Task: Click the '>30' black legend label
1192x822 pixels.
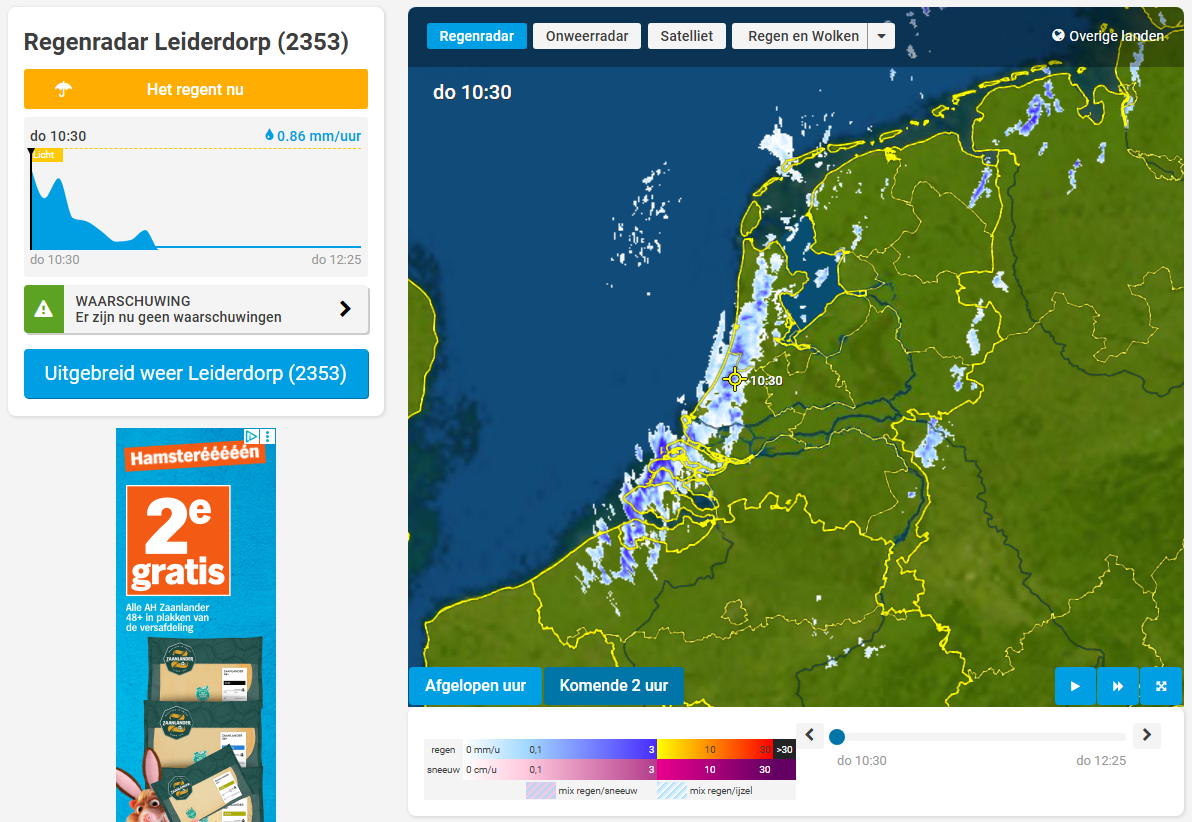Action: 785,749
